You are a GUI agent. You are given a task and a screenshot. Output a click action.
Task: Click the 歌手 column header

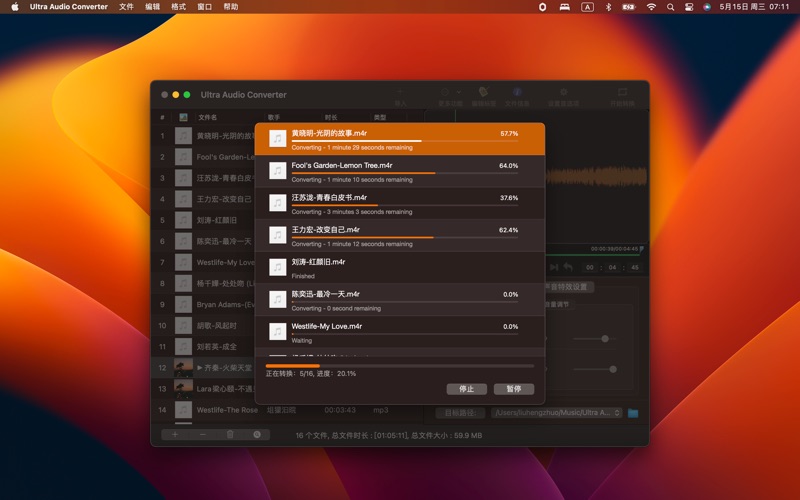pos(274,117)
